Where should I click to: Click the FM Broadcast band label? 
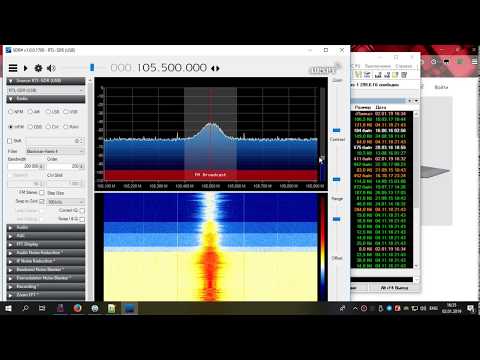point(210,174)
